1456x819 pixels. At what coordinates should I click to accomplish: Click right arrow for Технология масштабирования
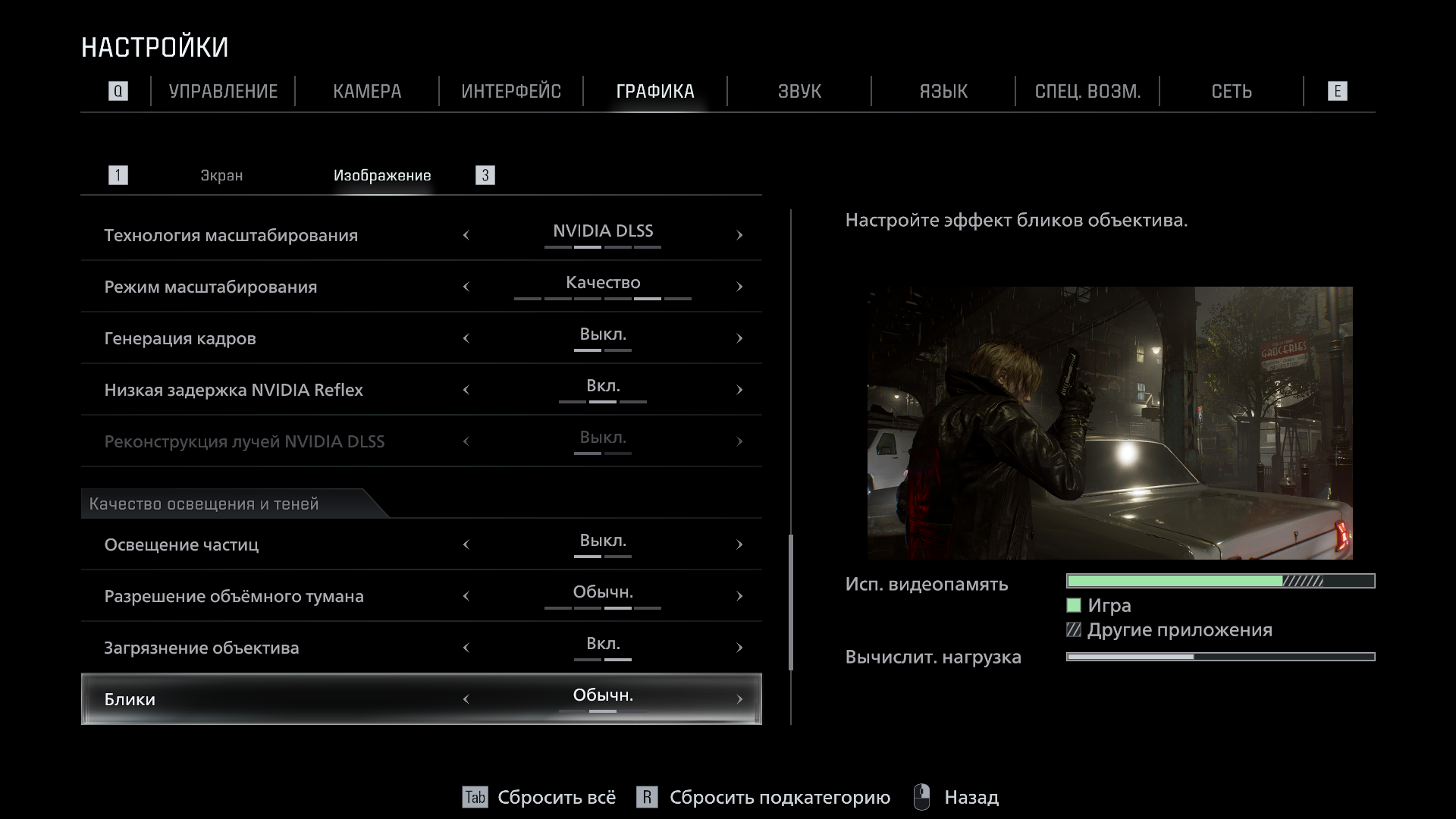tap(739, 235)
